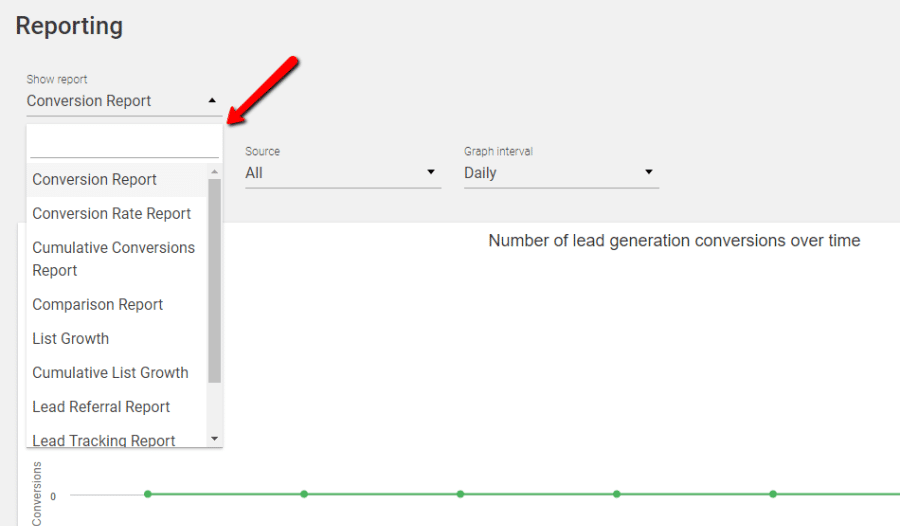Click the dropdown list scroll up arrow
The height and width of the screenshot is (526, 900).
coord(215,172)
